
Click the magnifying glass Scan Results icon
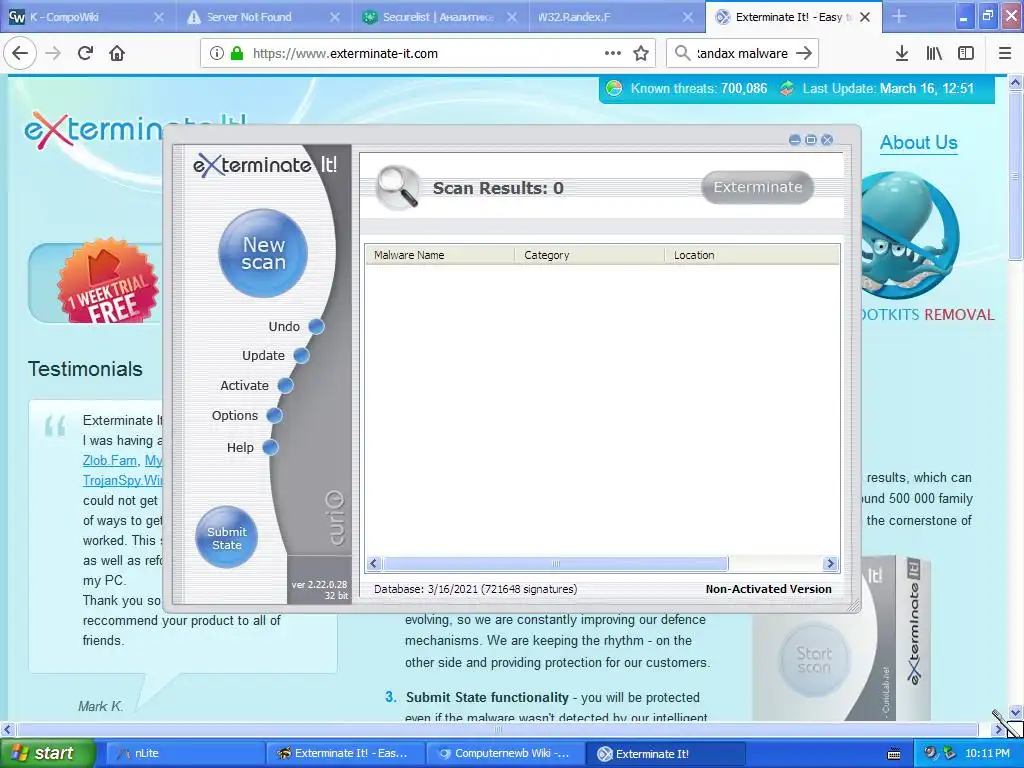pos(398,187)
